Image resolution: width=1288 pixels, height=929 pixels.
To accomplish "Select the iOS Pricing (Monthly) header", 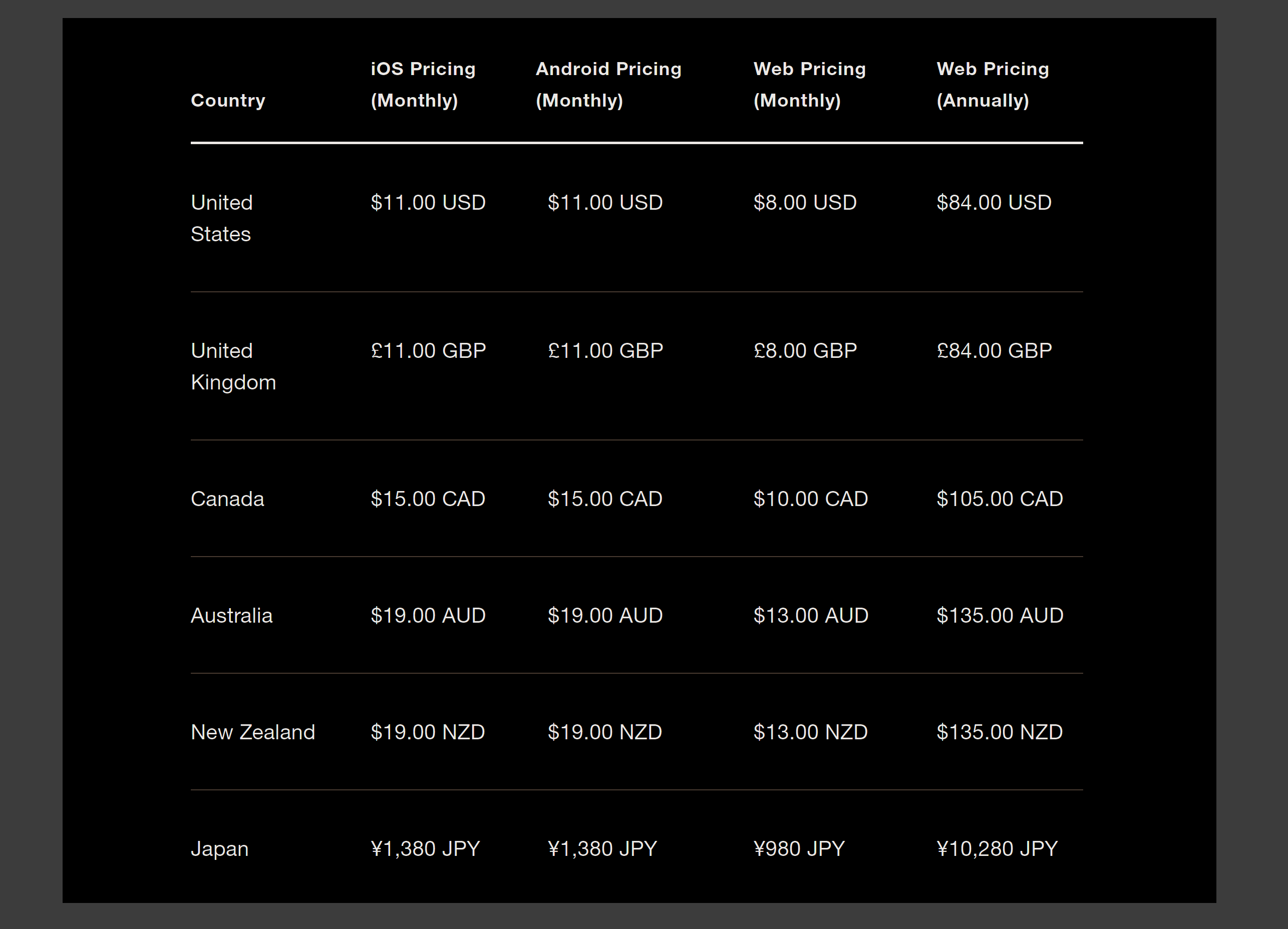I will [x=423, y=85].
